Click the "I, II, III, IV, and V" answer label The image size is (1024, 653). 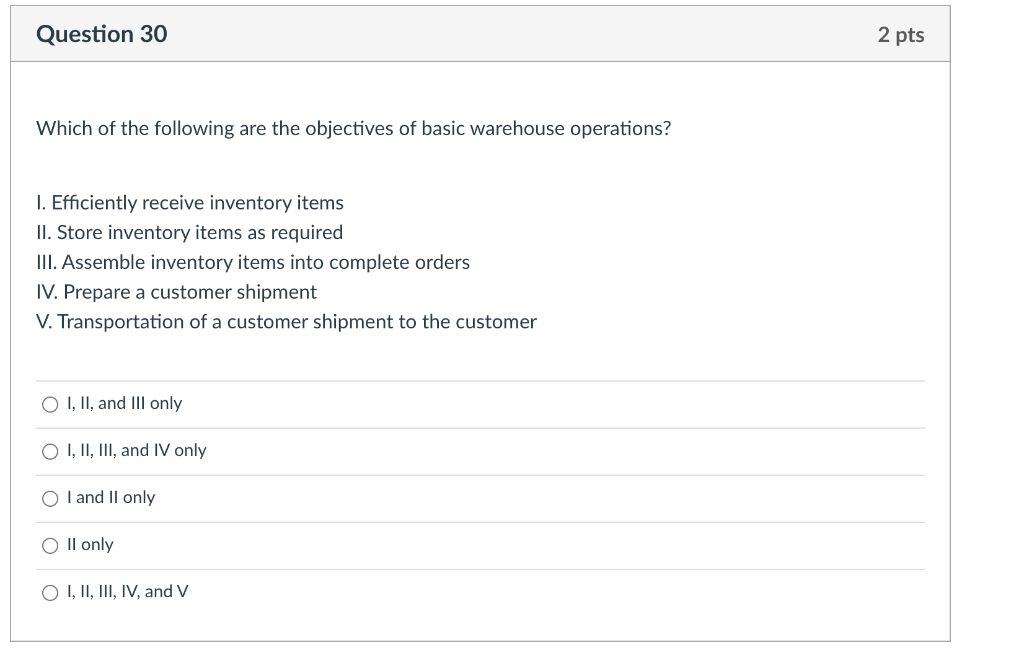pyautogui.click(x=127, y=592)
